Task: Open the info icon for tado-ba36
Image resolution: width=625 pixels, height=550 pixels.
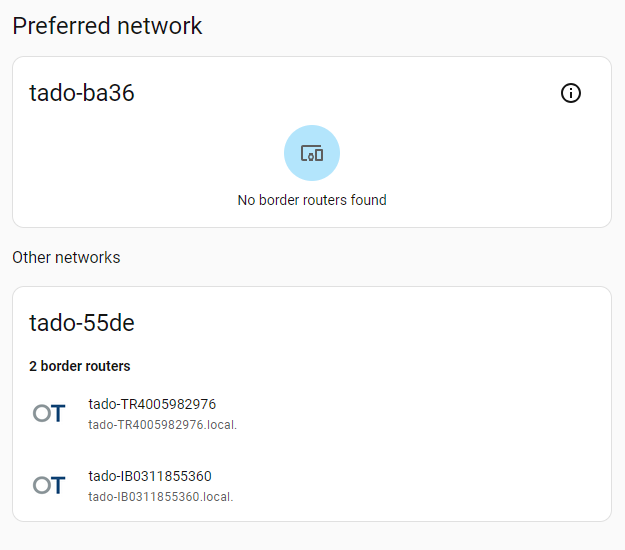Action: tap(571, 94)
